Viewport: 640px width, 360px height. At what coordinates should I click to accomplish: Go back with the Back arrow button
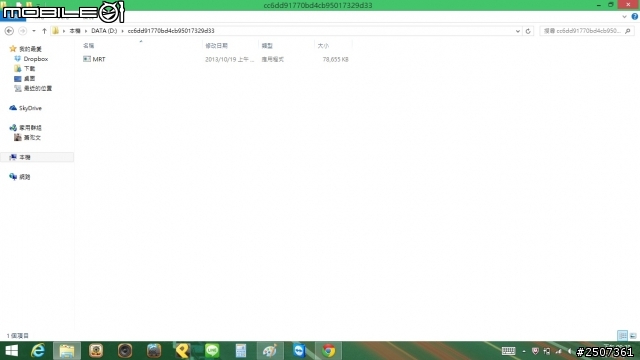click(x=9, y=31)
